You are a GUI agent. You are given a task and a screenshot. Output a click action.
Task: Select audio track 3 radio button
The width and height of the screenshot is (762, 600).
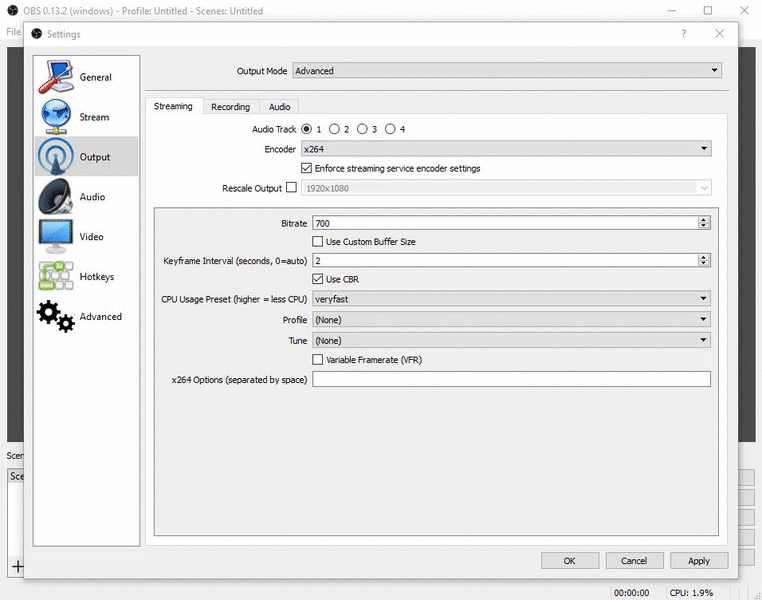362,129
